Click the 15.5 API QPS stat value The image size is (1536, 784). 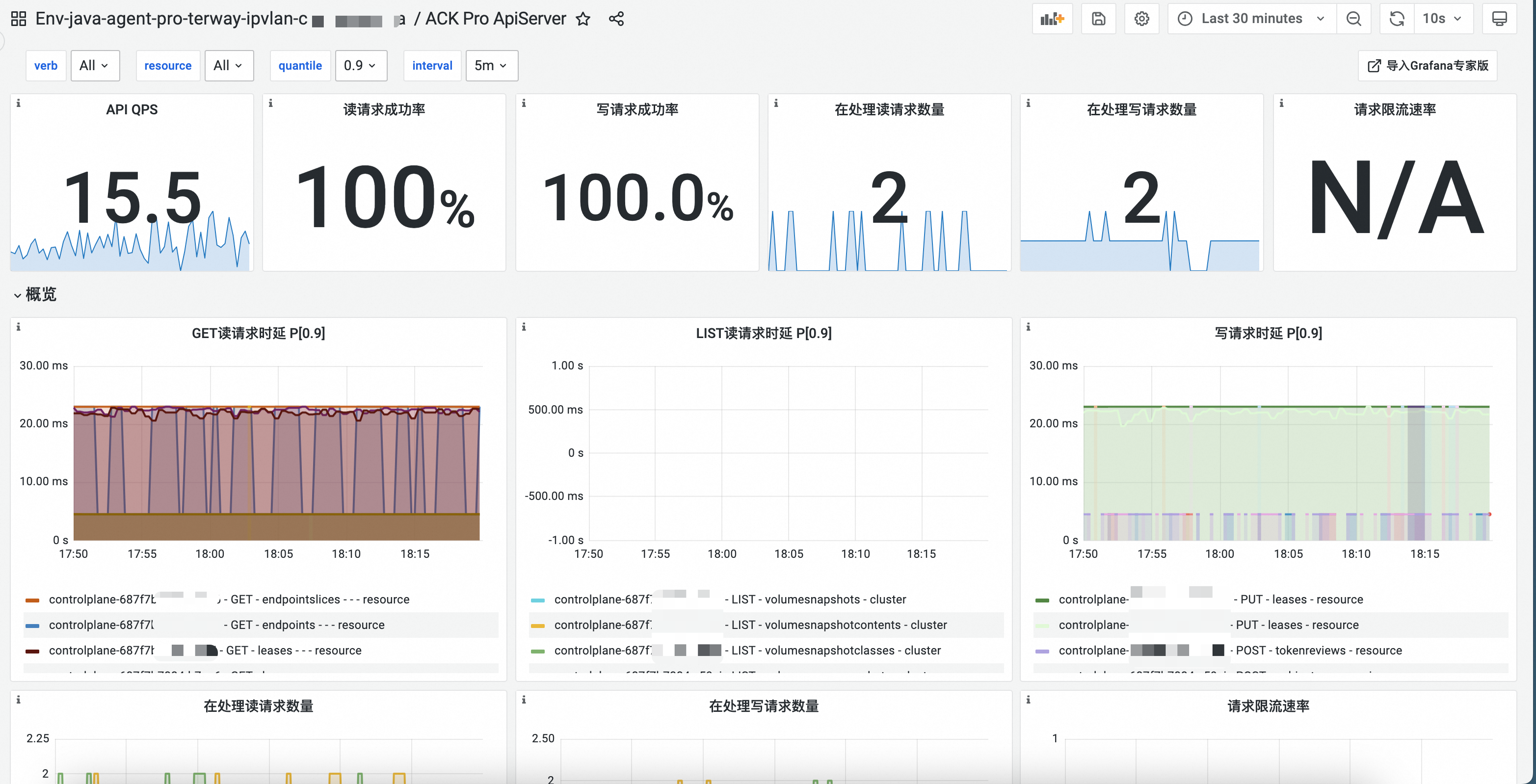[132, 197]
